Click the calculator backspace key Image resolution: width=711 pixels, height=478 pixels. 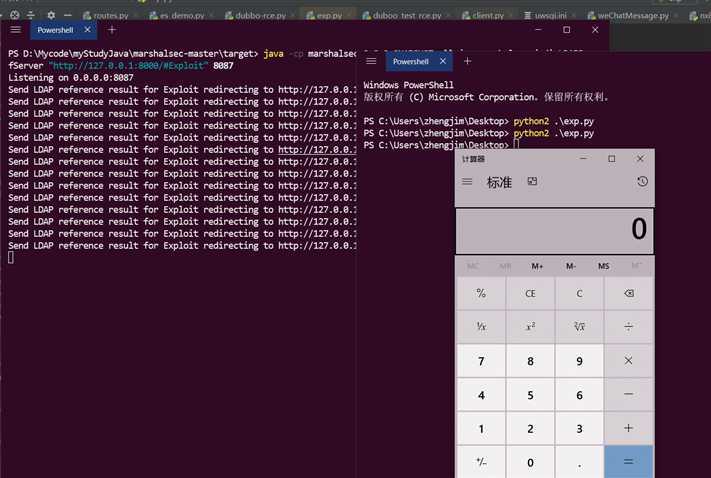[x=628, y=293]
